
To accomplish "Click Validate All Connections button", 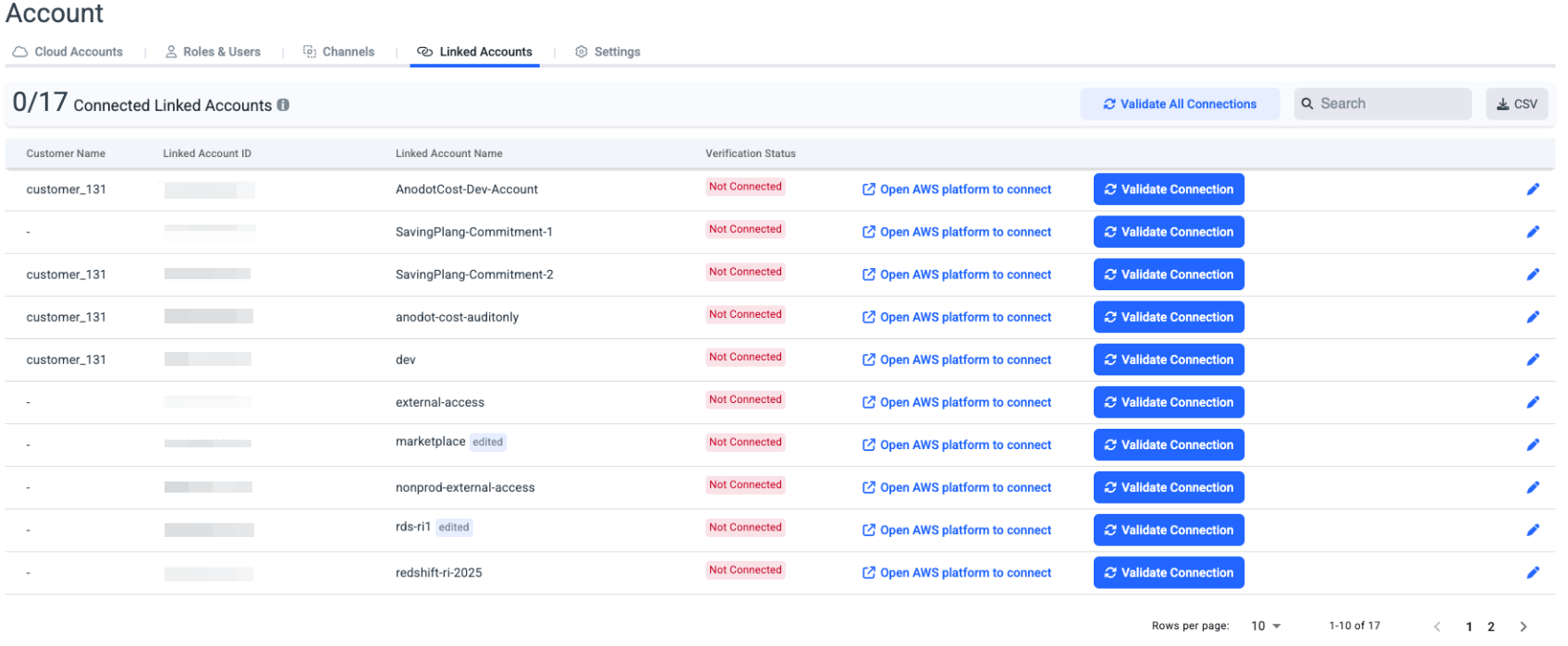I will click(x=1180, y=104).
